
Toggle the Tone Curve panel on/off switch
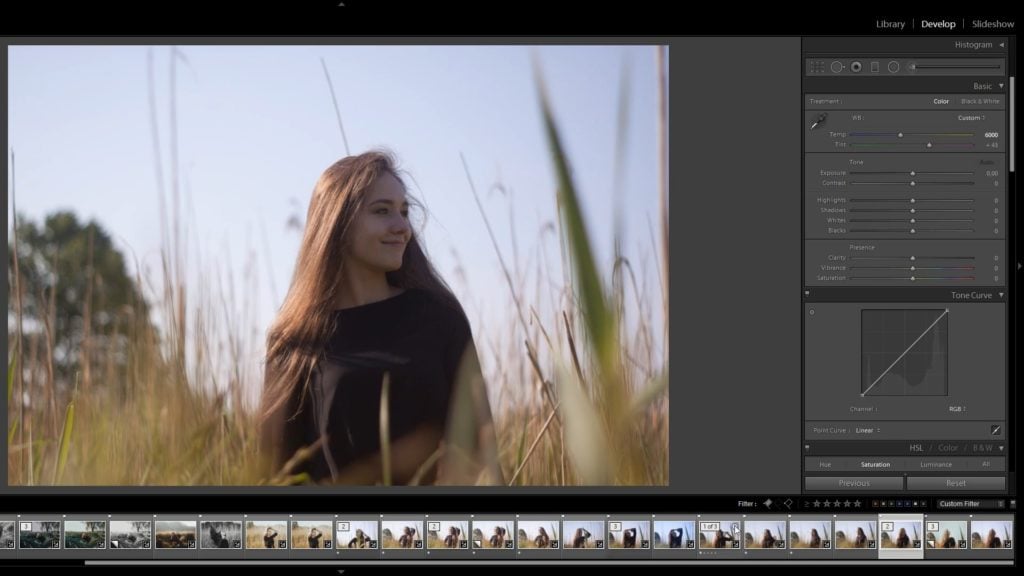click(x=808, y=295)
